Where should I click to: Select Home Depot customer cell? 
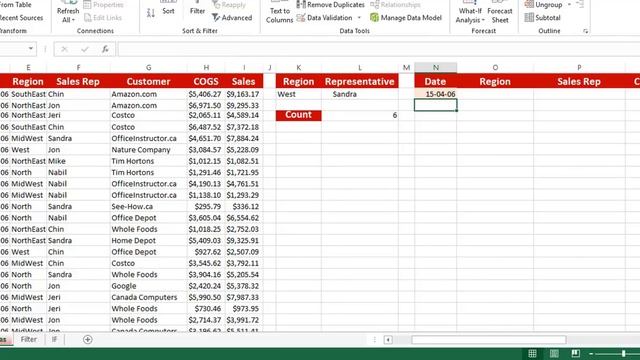[149, 241]
